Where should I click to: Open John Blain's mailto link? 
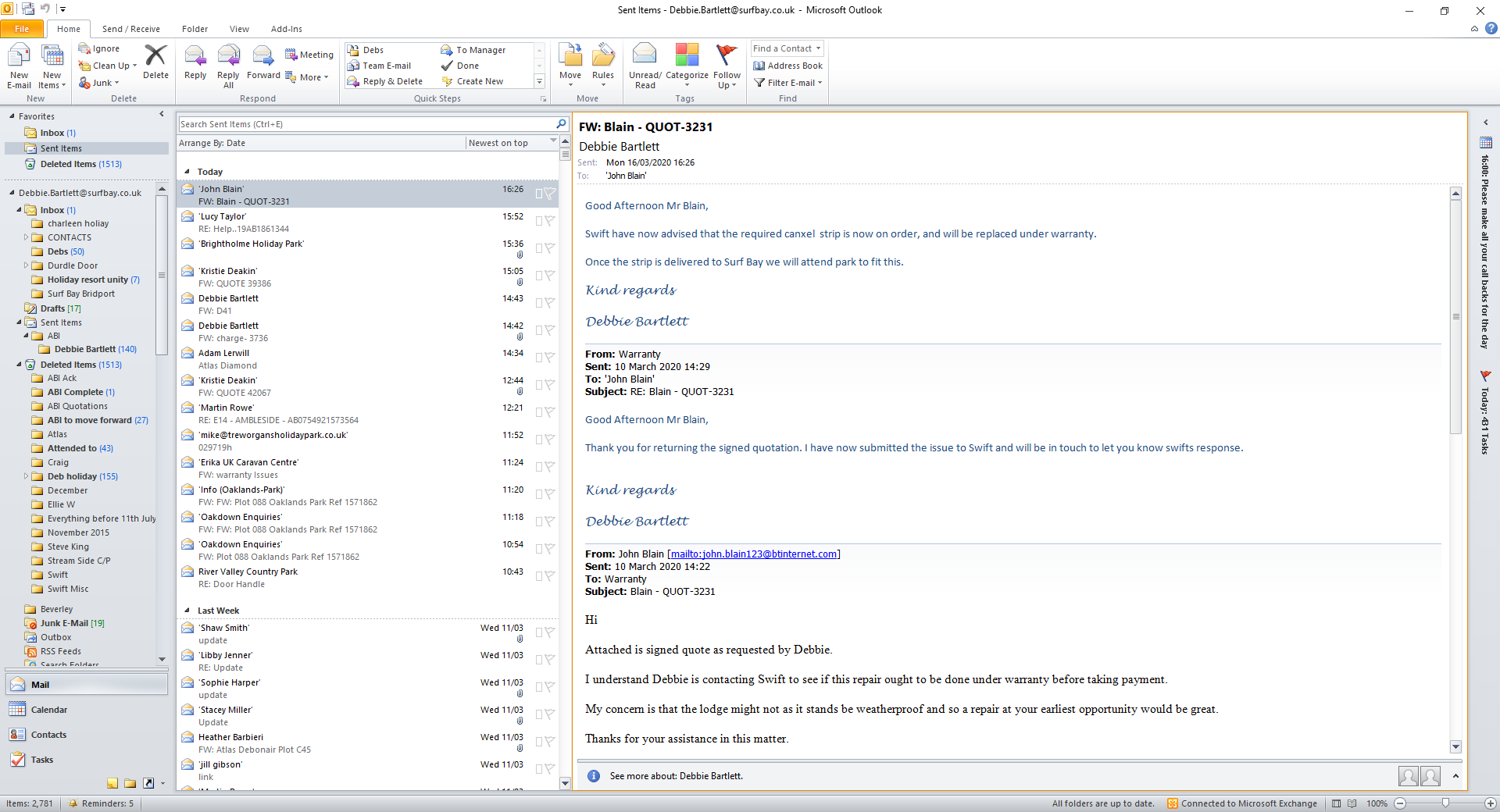point(754,554)
